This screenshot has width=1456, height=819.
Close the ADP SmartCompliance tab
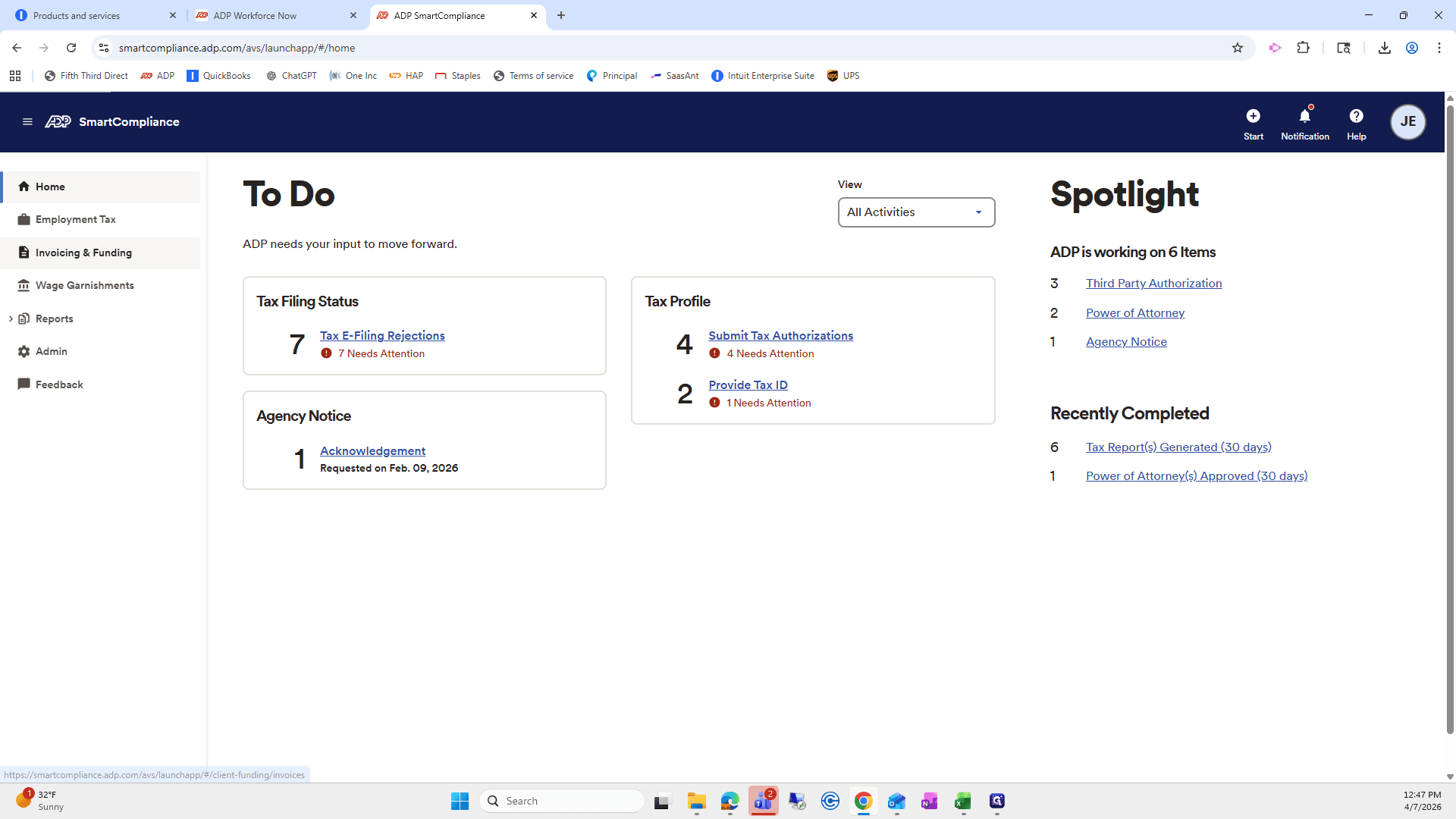pyautogui.click(x=534, y=15)
